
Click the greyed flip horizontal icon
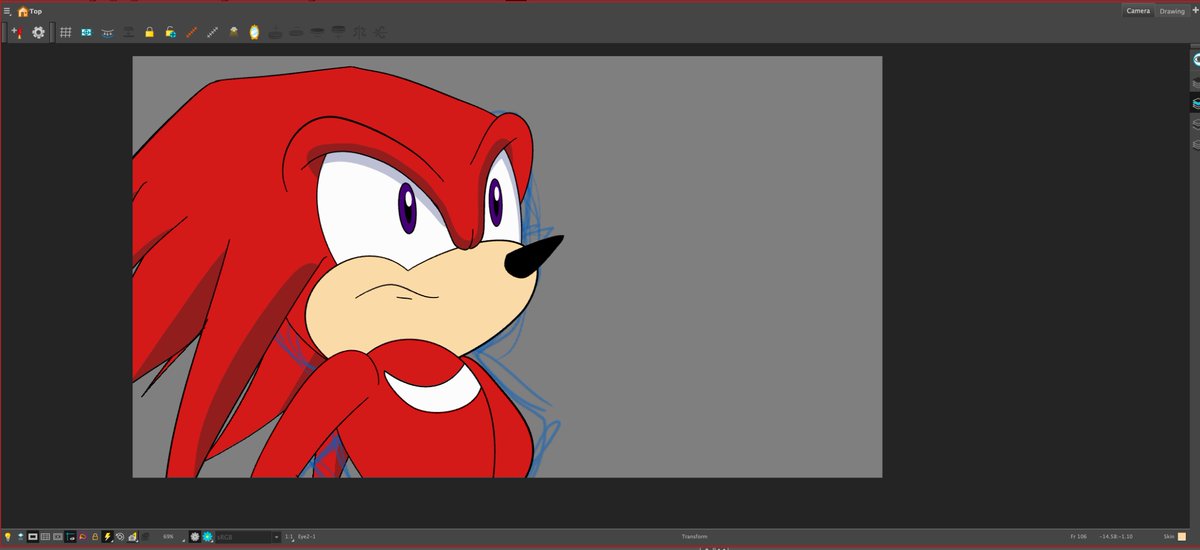[x=359, y=32]
